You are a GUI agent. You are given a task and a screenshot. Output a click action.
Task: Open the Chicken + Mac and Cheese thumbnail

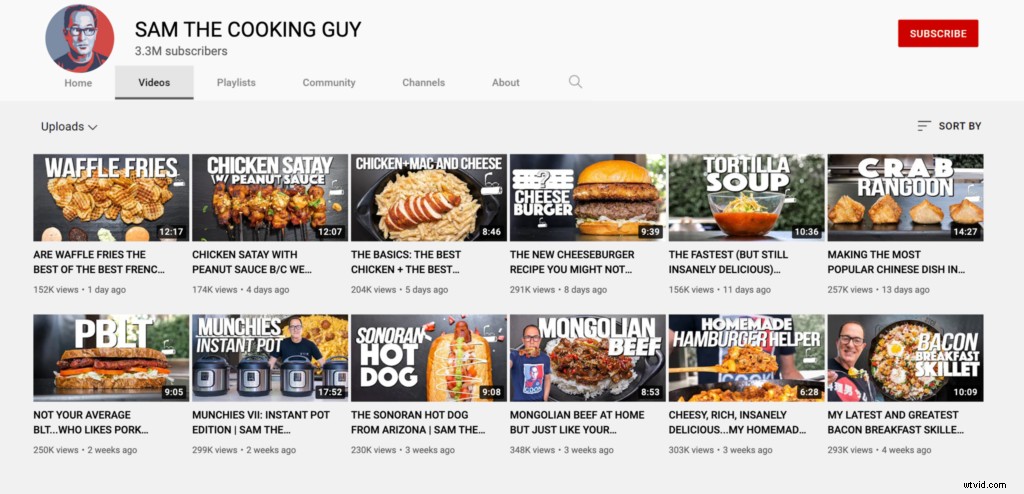click(x=428, y=198)
